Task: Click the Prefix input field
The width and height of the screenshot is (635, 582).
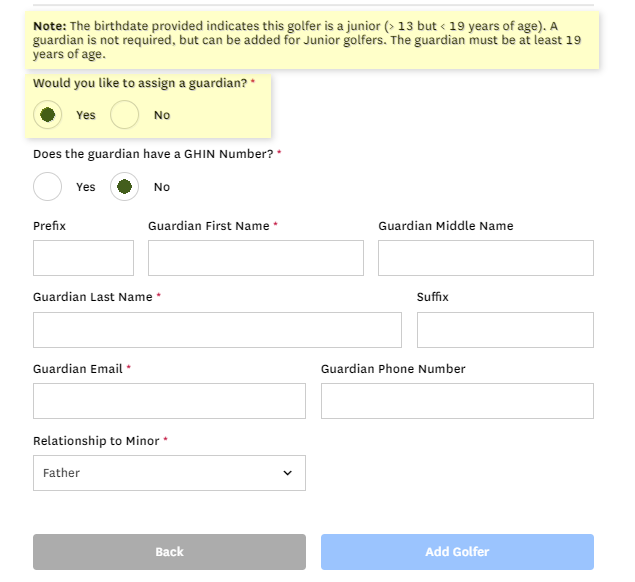Action: (x=83, y=258)
